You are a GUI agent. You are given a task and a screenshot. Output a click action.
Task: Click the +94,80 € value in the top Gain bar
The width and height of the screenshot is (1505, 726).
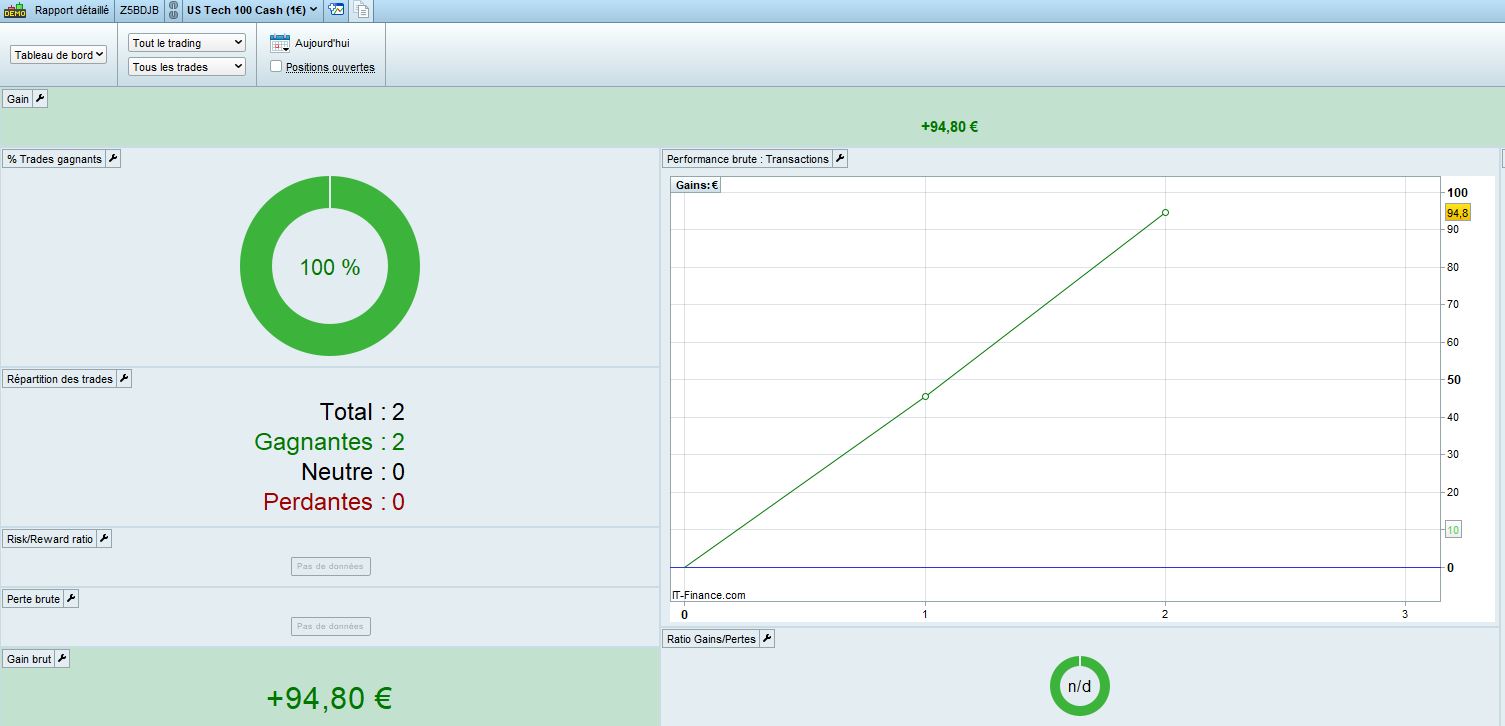[949, 127]
